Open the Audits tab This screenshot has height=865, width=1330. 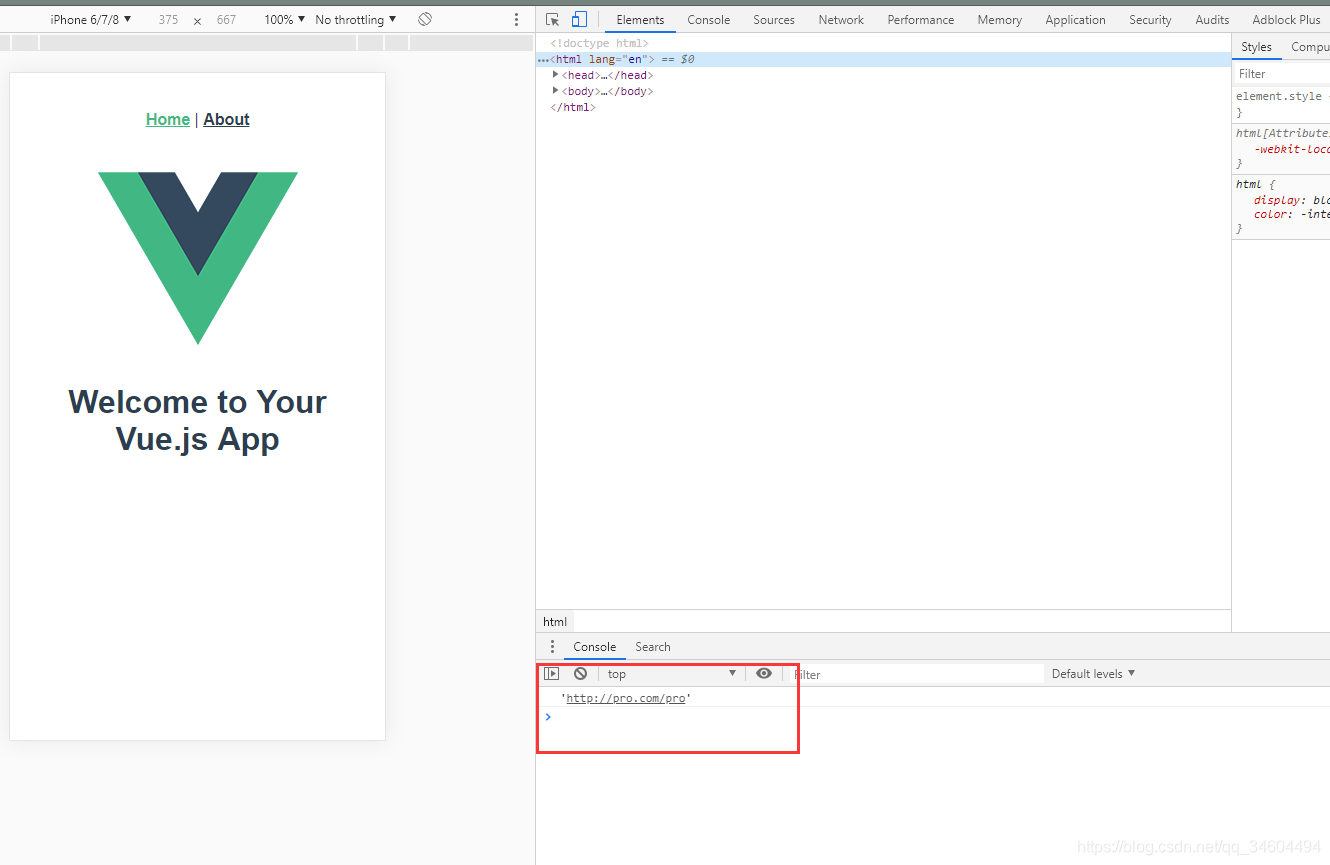click(x=1212, y=19)
